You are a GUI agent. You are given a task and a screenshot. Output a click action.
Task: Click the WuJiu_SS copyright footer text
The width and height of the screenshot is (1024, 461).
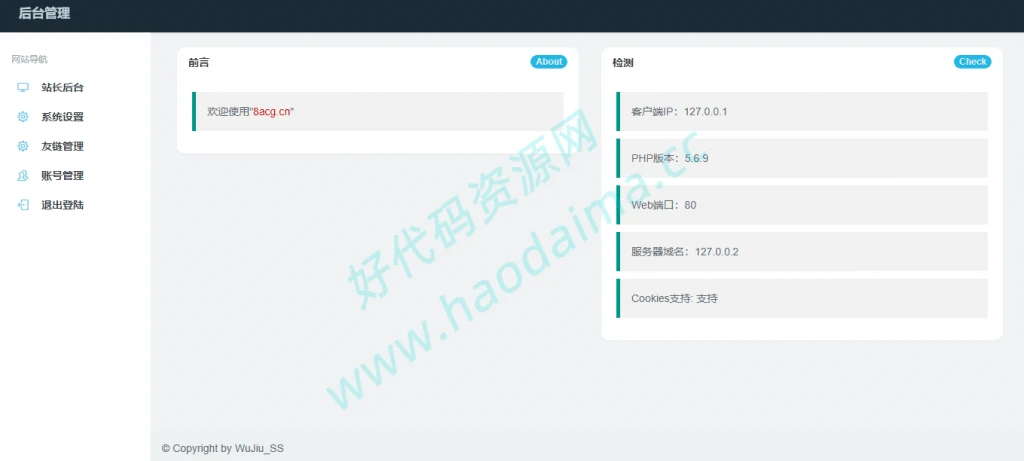pos(223,449)
